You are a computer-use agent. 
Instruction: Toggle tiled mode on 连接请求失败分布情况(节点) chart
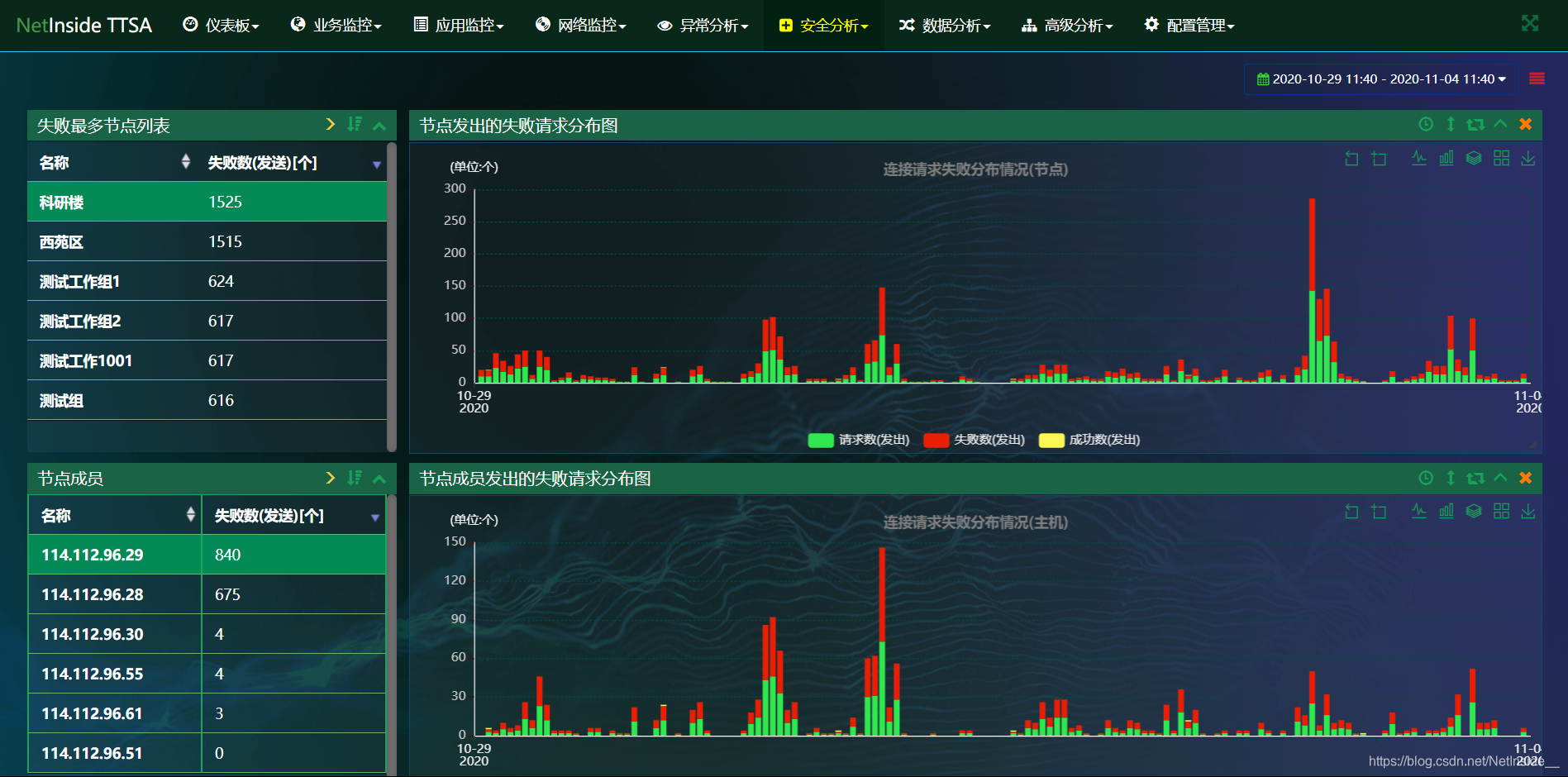(x=1502, y=158)
